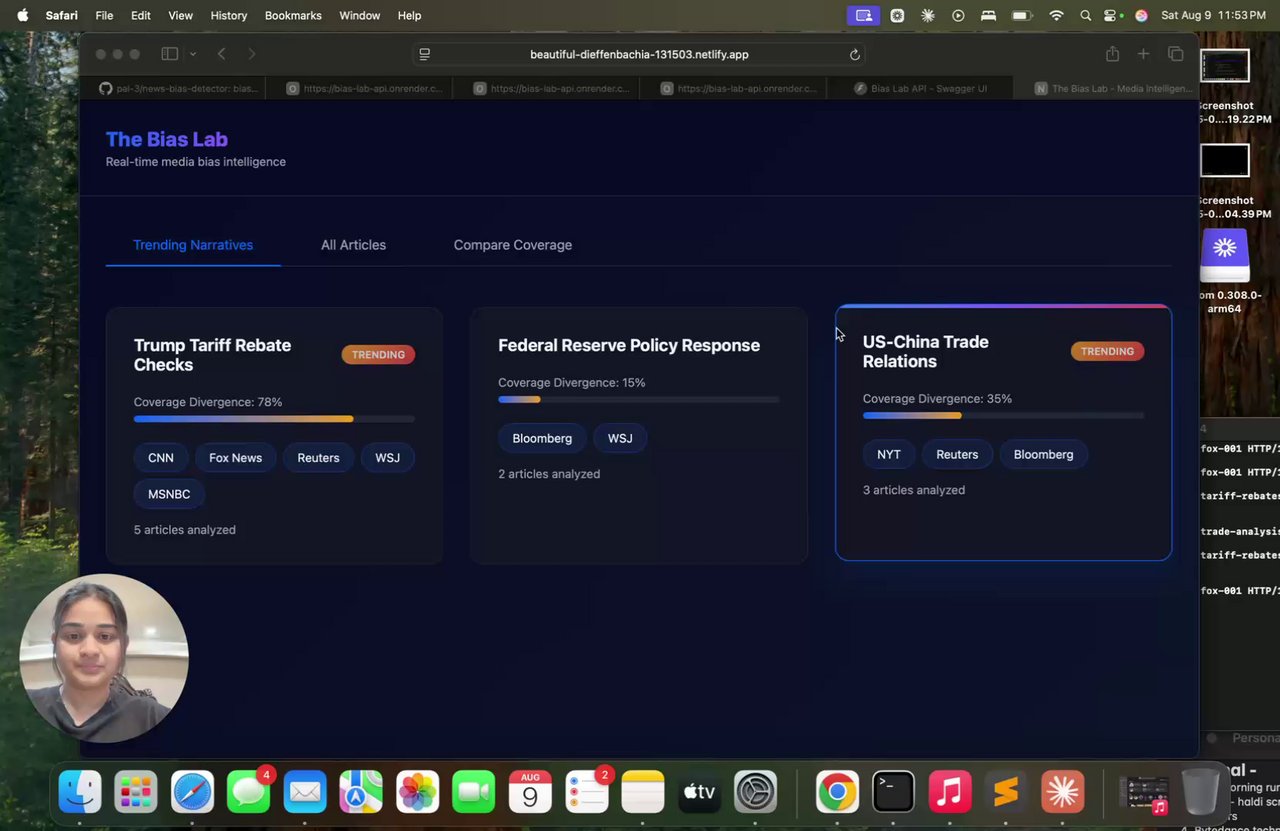Screen dimensions: 1280x831
Task: Open Terminal from the Dock
Action: coord(893,792)
